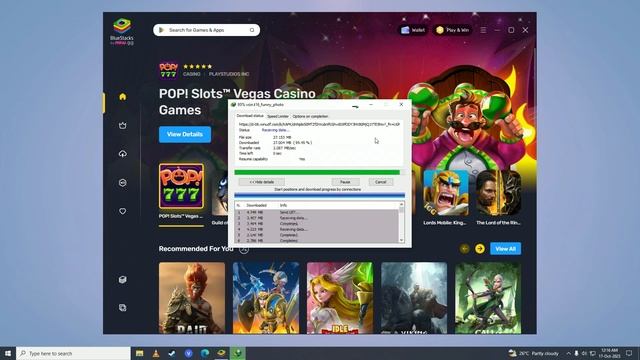
Task: Switch to Options on completion tab
Action: 310,116
